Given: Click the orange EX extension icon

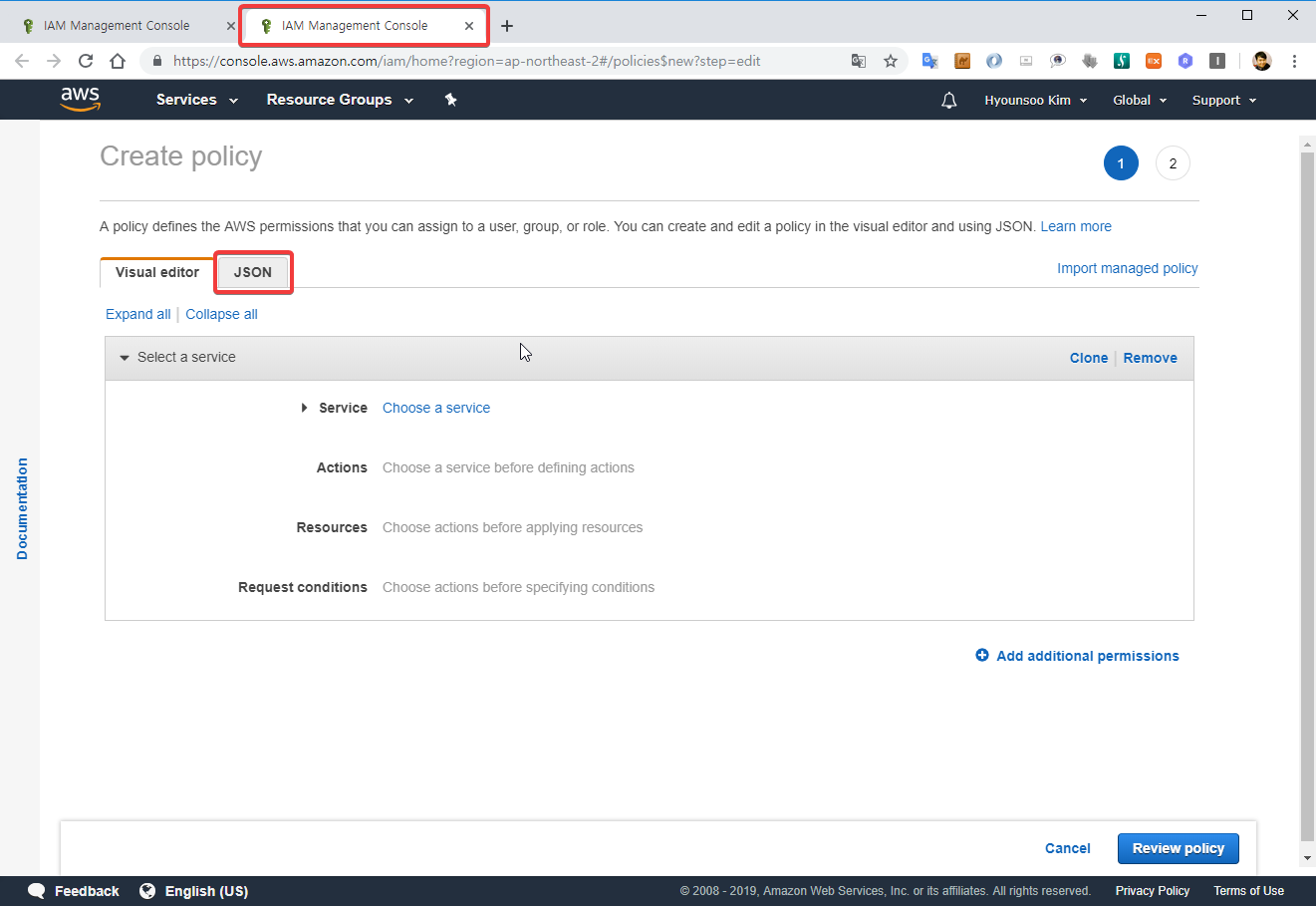Looking at the screenshot, I should coord(1154,61).
